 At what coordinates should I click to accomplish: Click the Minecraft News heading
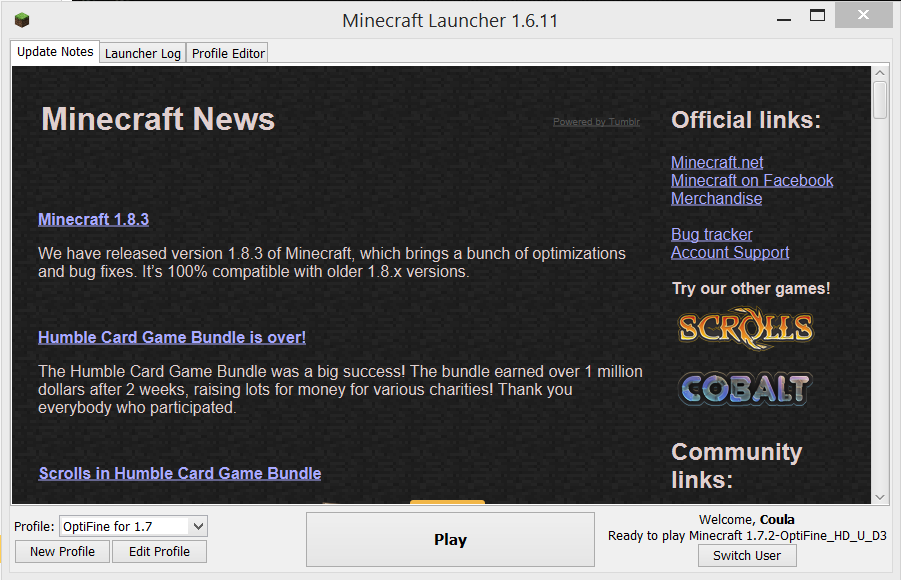pyautogui.click(x=158, y=119)
